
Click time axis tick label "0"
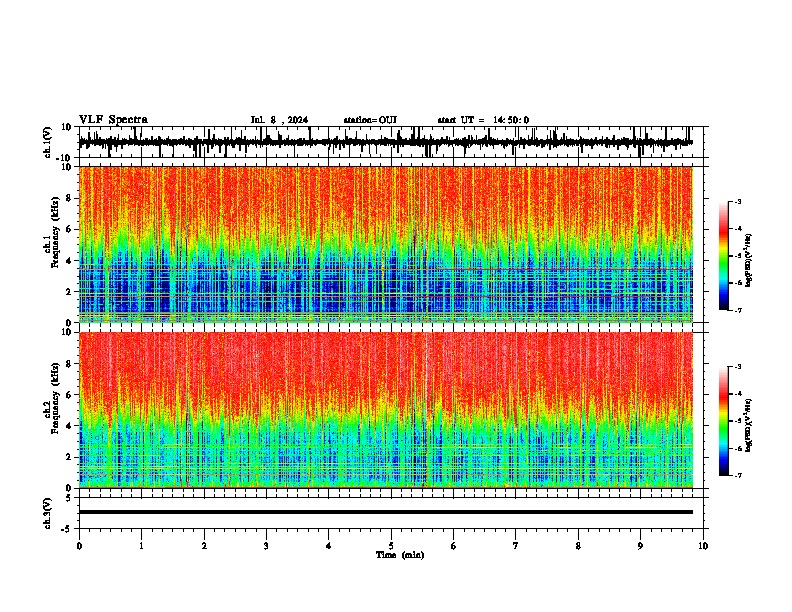click(79, 545)
